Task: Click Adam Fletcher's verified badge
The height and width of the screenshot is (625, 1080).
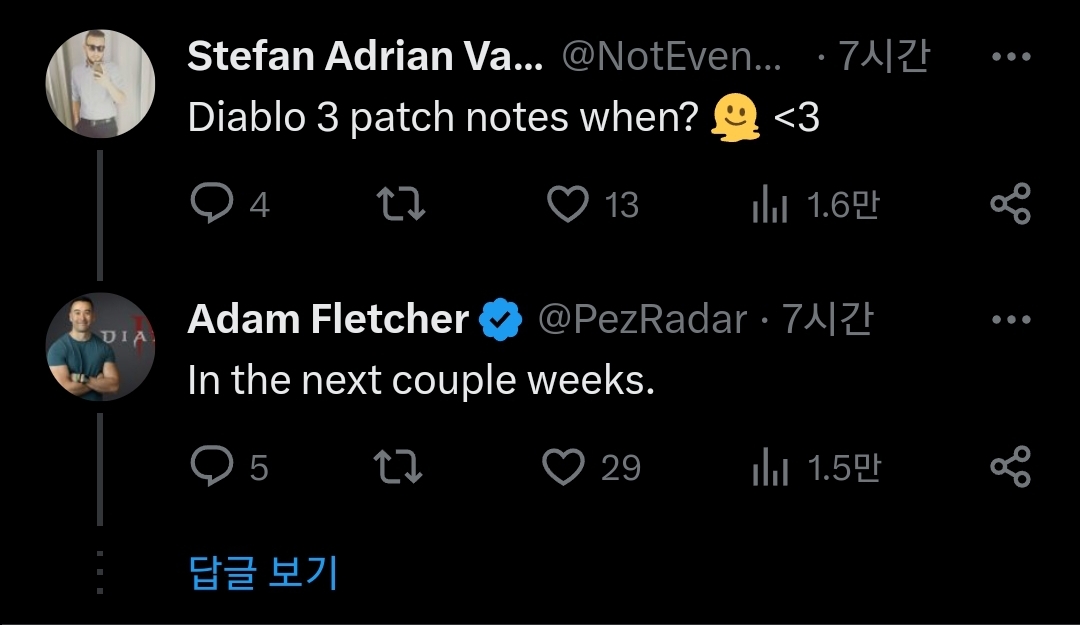Action: click(x=501, y=320)
